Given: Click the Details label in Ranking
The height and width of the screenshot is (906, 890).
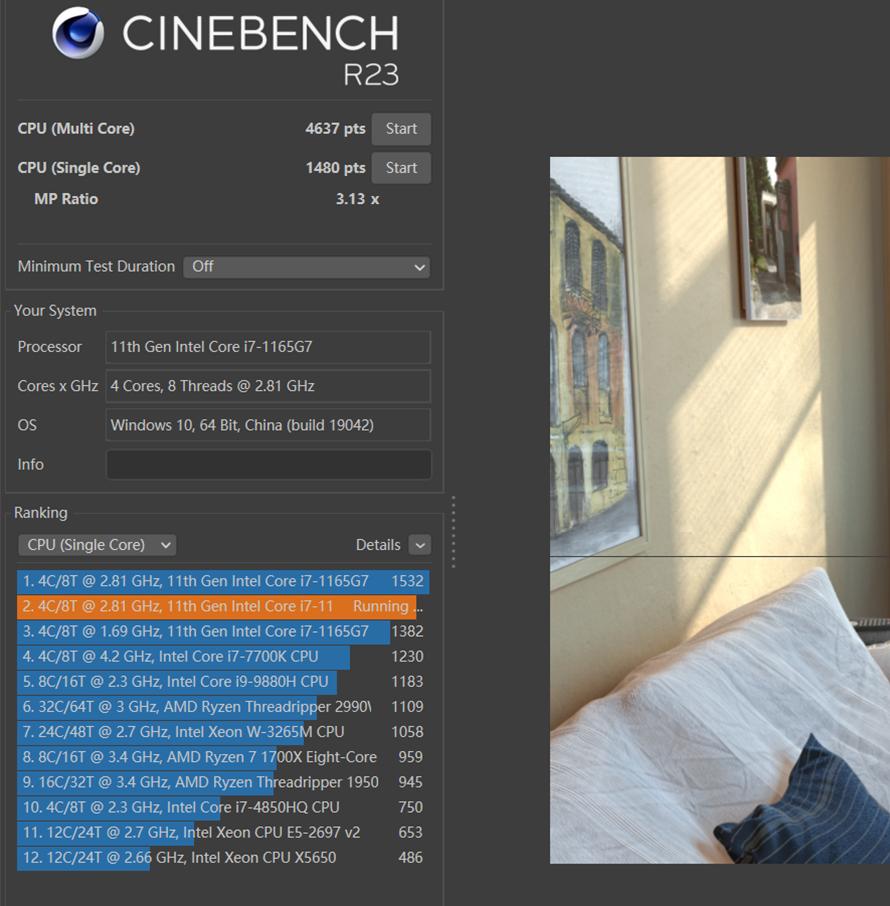Looking at the screenshot, I should [378, 545].
